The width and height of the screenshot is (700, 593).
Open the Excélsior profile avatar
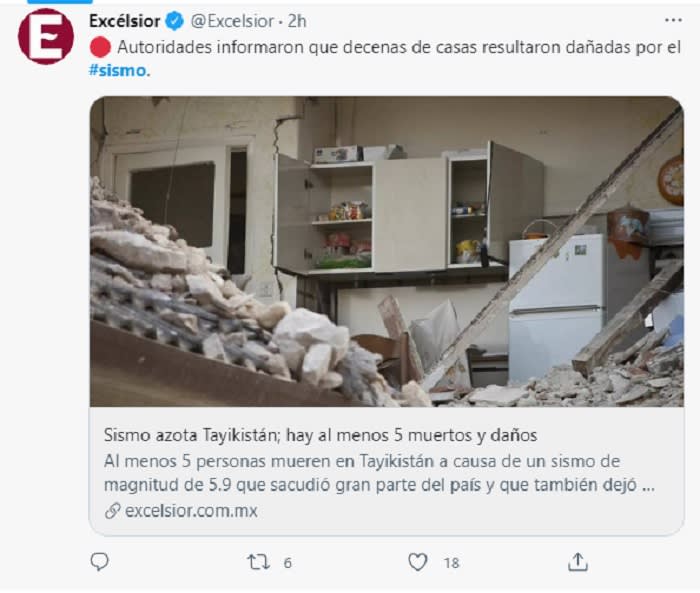pyautogui.click(x=46, y=36)
